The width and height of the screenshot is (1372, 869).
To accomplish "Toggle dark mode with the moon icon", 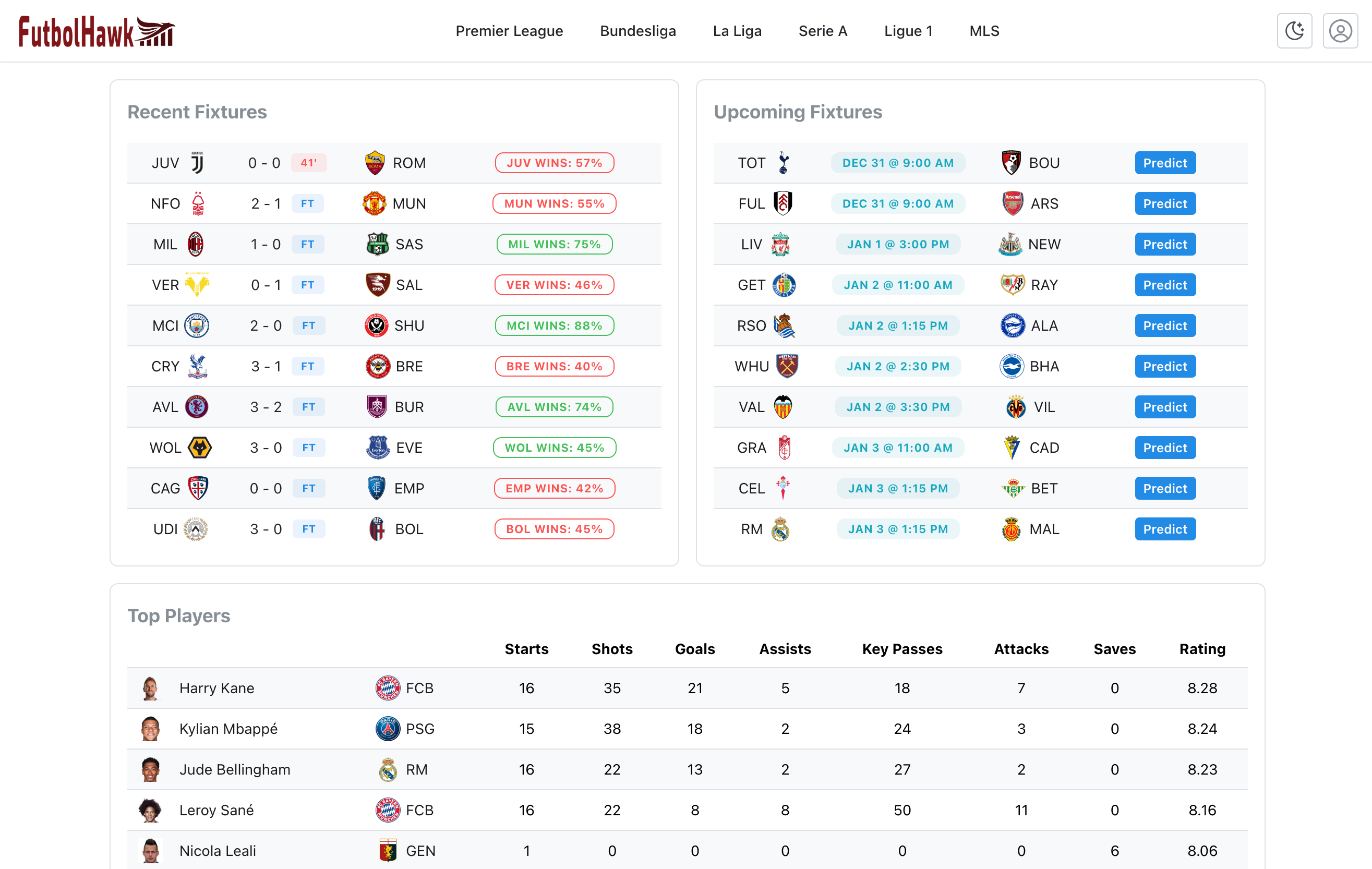I will click(1294, 31).
